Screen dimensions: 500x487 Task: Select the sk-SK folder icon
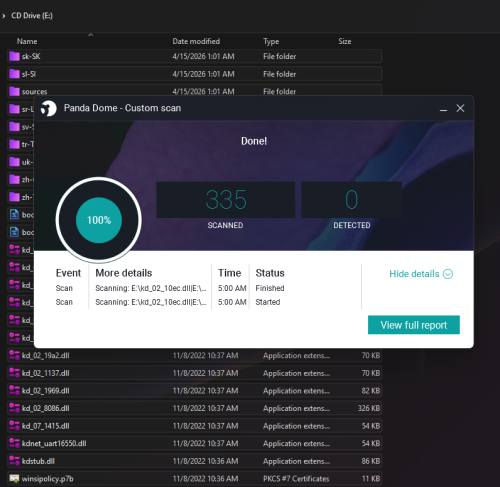click(x=14, y=56)
